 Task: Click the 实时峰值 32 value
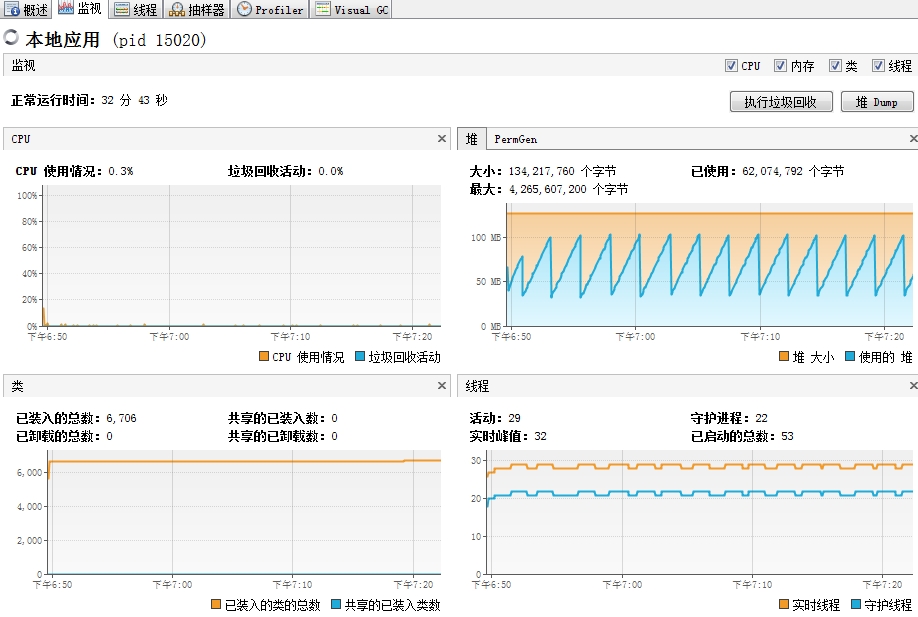540,436
